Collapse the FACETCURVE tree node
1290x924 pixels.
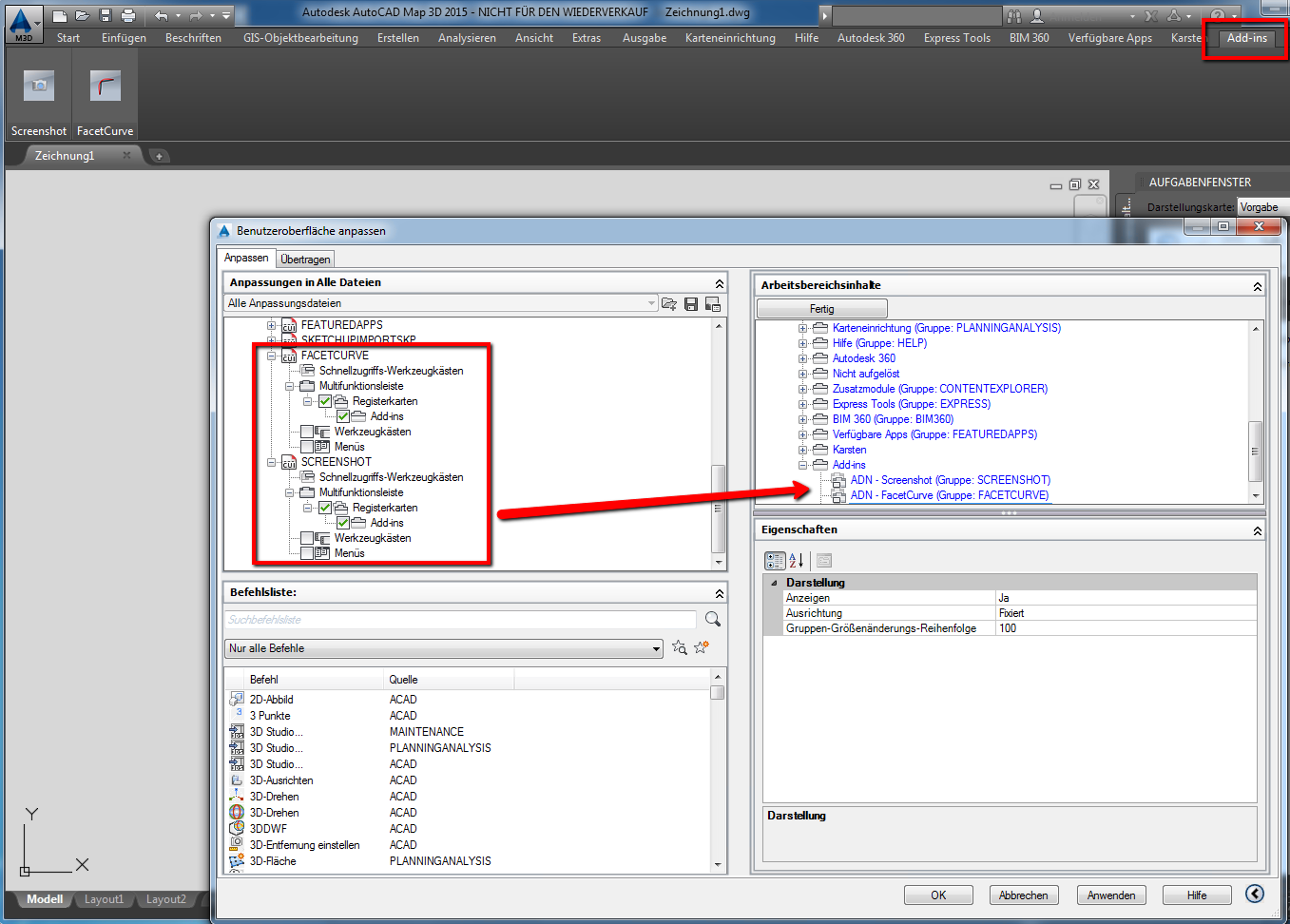click(x=271, y=356)
